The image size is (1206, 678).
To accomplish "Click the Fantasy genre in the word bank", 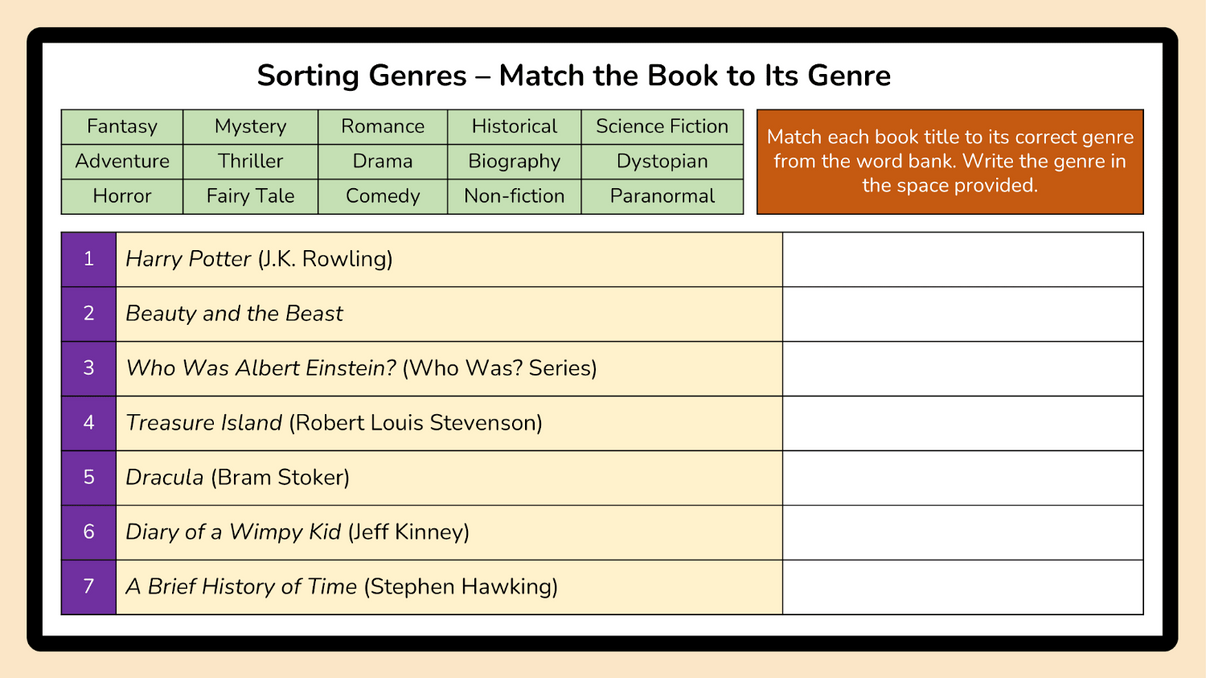I will click(122, 126).
